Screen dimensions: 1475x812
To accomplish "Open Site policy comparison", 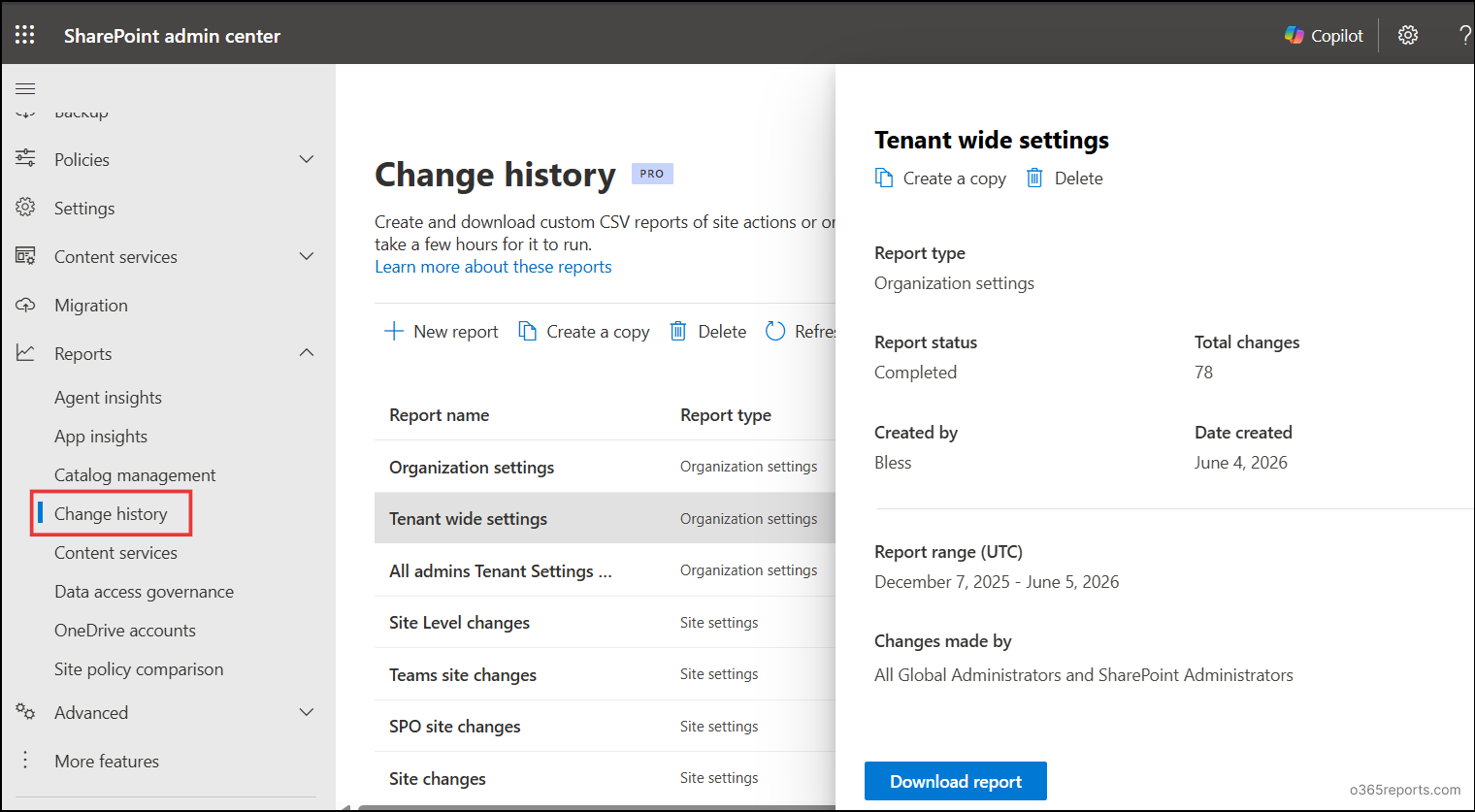I will [x=139, y=668].
